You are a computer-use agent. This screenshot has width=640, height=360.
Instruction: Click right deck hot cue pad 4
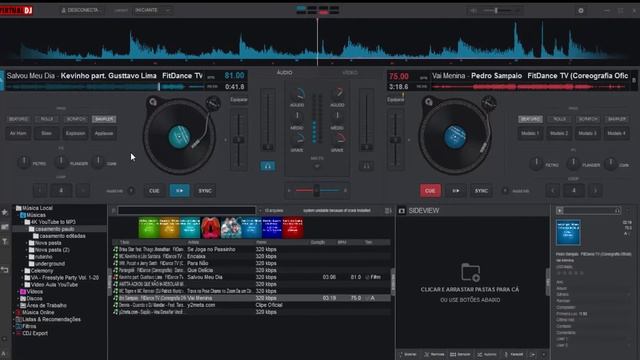click(616, 133)
